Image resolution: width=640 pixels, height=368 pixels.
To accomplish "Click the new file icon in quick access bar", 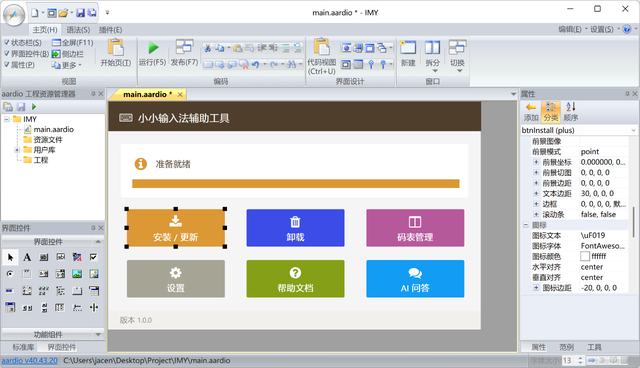I will click(35, 13).
